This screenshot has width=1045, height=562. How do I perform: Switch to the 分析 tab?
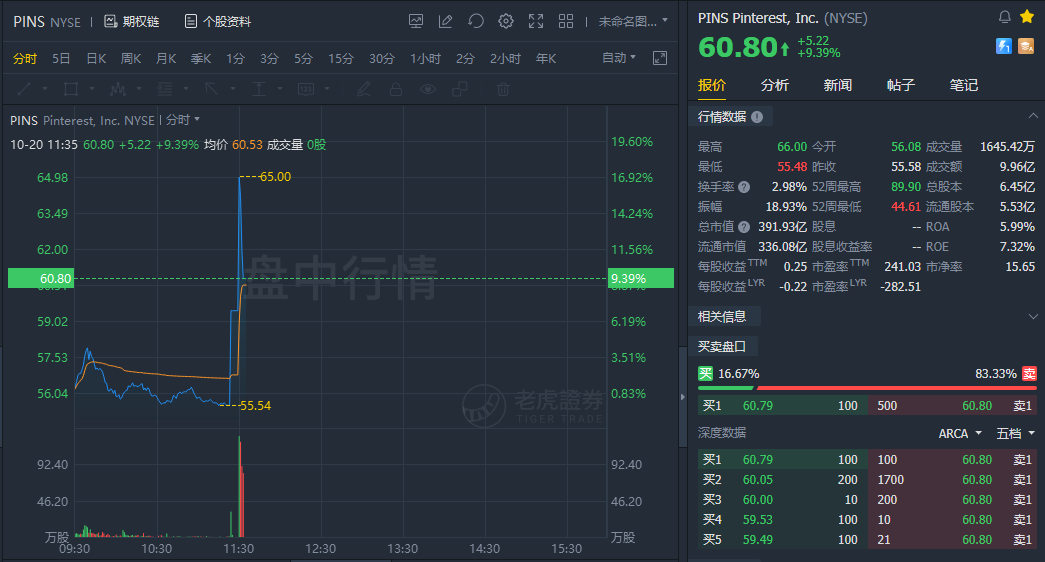[x=774, y=85]
